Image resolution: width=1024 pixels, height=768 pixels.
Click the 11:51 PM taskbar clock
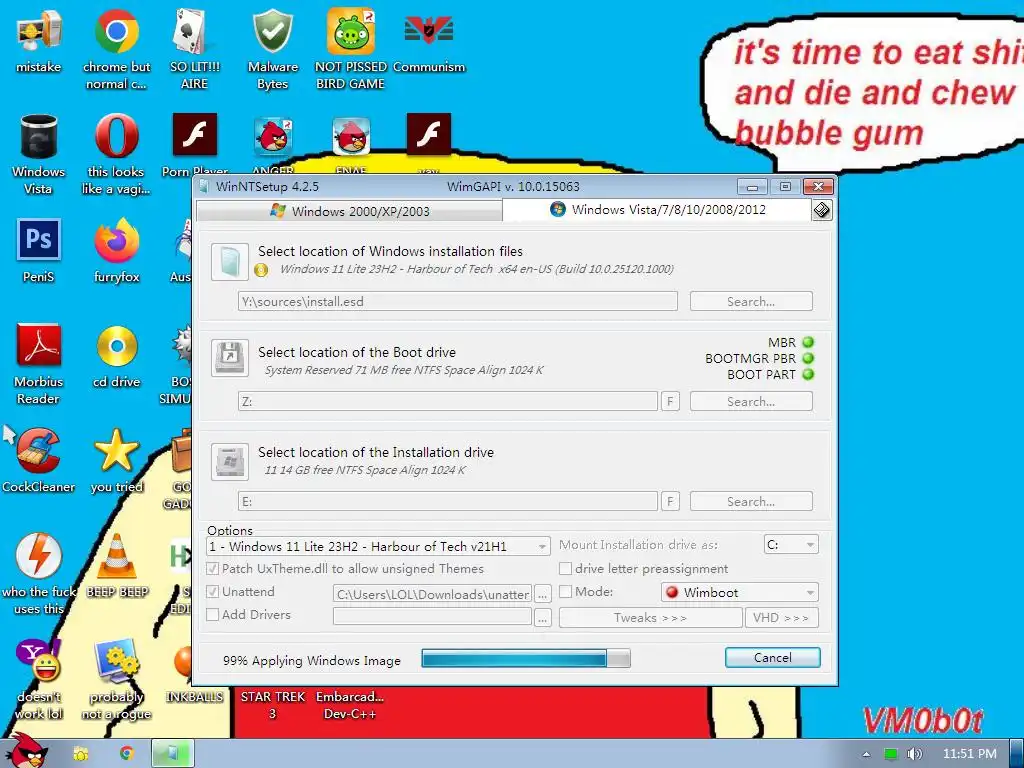970,754
